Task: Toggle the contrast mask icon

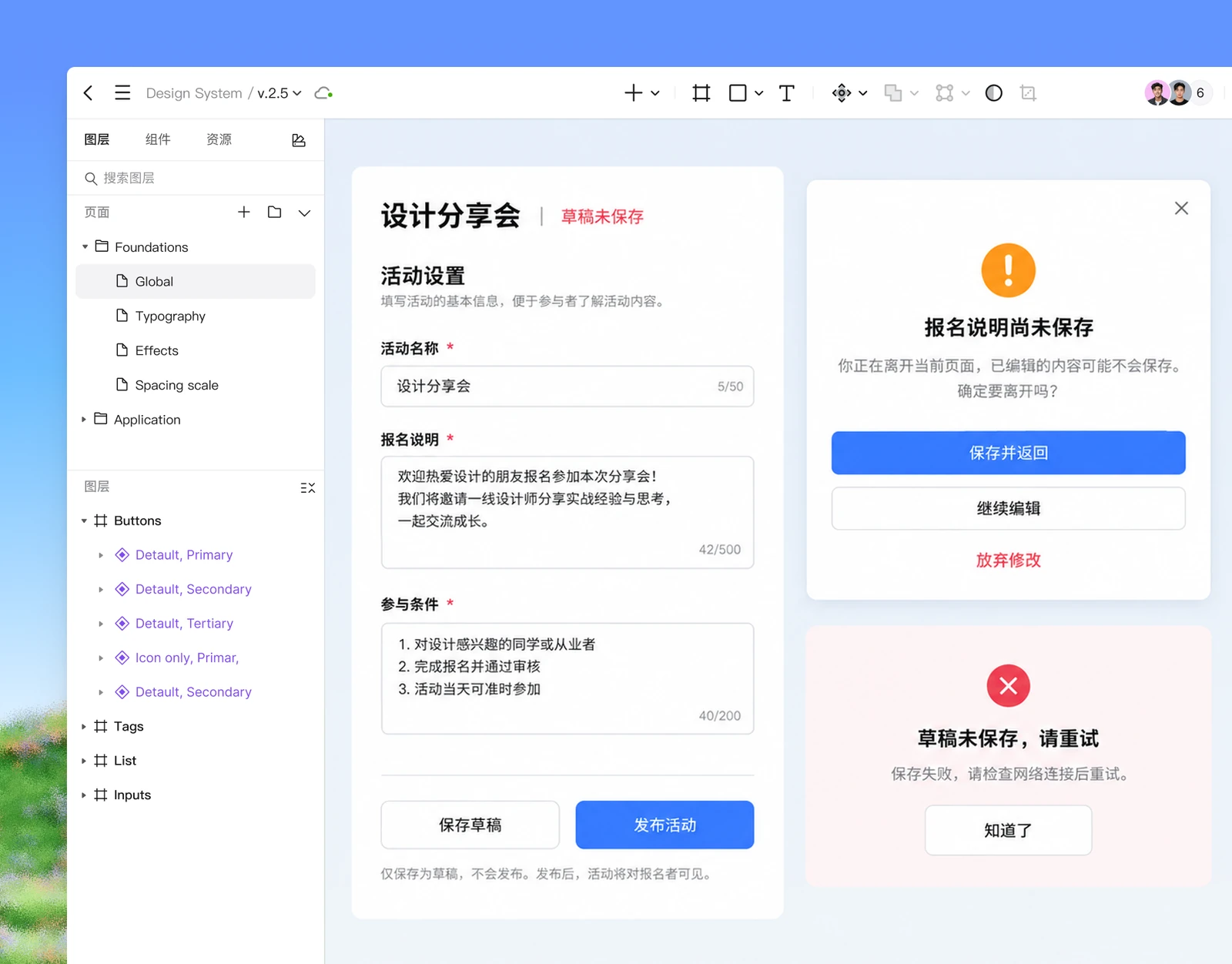Action: click(x=994, y=93)
